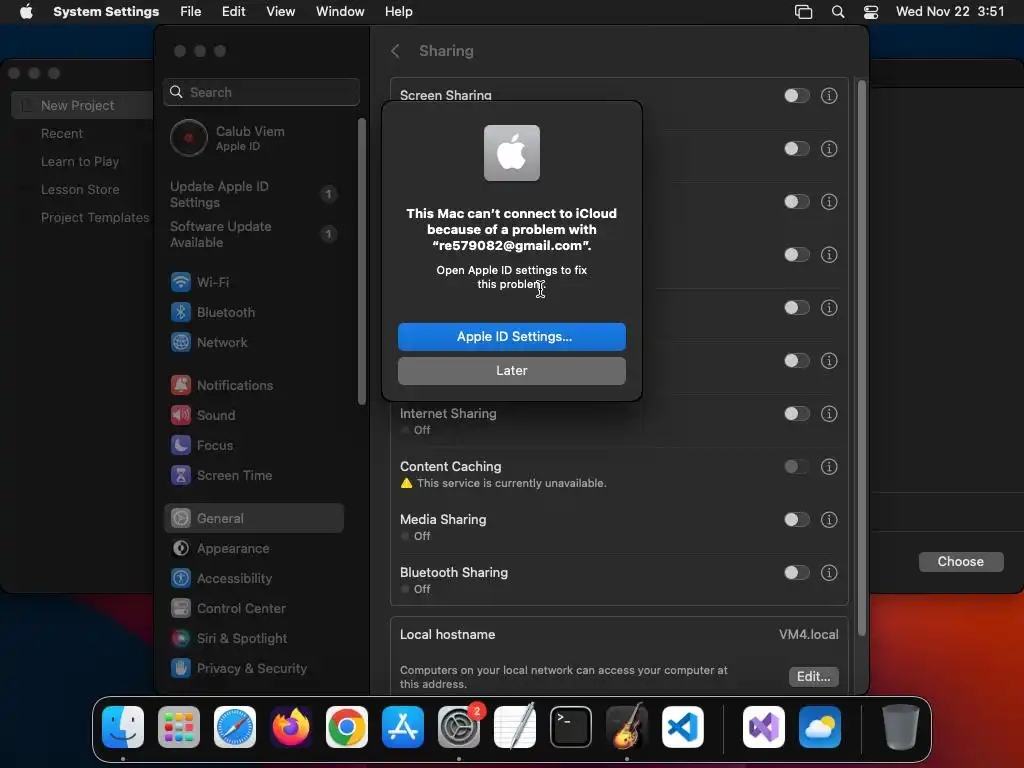Open Terminal from the Dock
This screenshot has width=1024, height=768.
click(571, 727)
